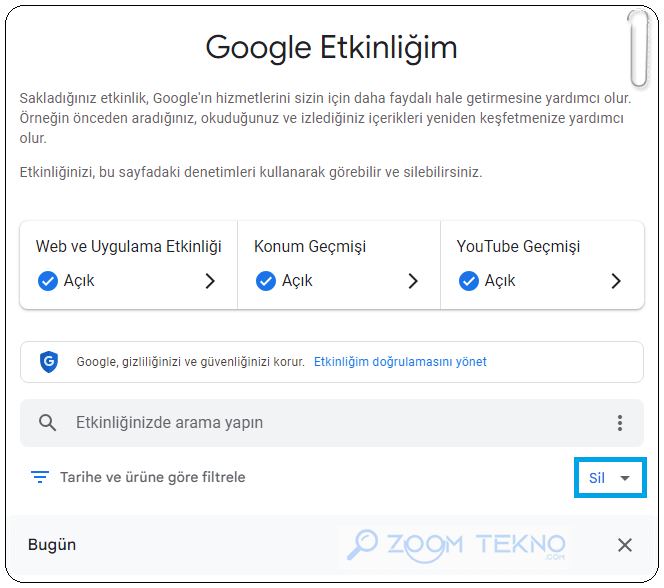Open Etkinliğim doğrulamasını yönet link

click(400, 362)
